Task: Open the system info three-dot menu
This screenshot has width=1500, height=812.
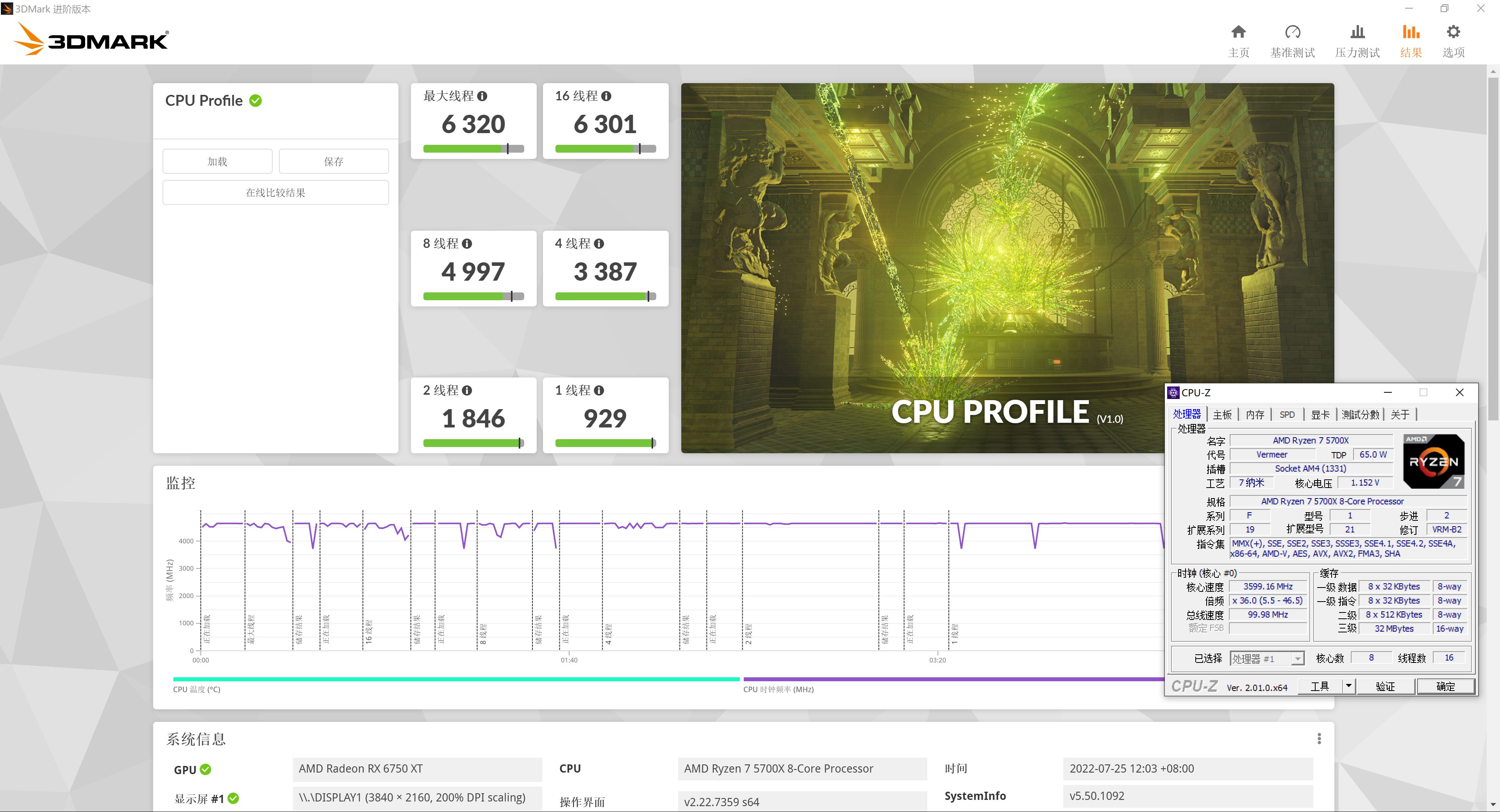Action: (1319, 739)
